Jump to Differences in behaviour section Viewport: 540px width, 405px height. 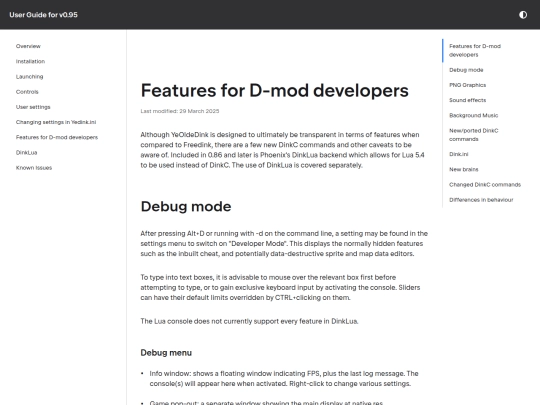481,200
